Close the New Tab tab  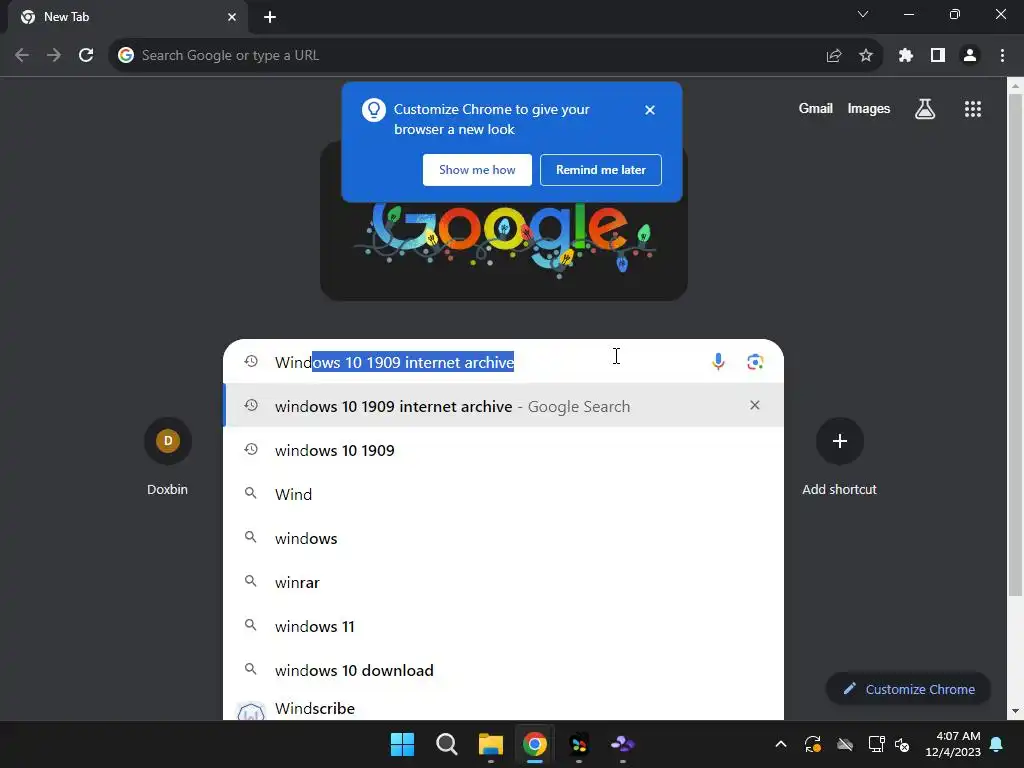point(232,17)
